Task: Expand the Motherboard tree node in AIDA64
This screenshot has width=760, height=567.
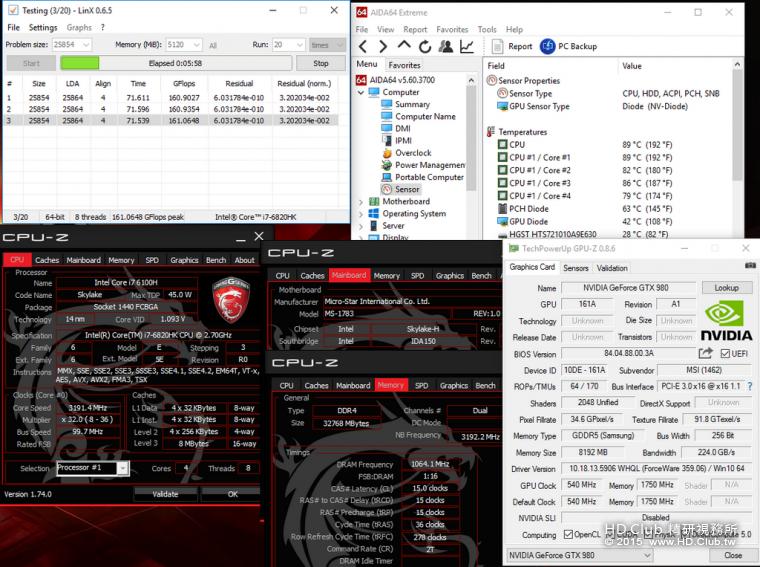Action: click(361, 201)
